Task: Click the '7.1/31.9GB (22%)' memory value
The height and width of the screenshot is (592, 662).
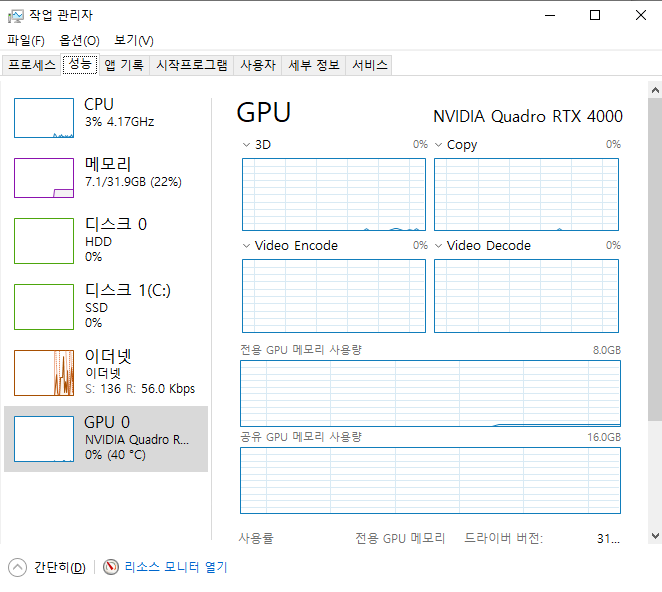Action: [133, 182]
